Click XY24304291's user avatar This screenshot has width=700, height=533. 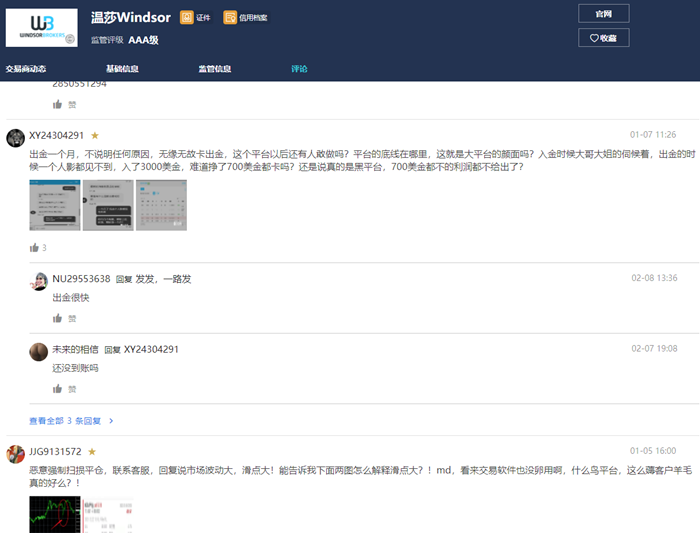coord(15,136)
